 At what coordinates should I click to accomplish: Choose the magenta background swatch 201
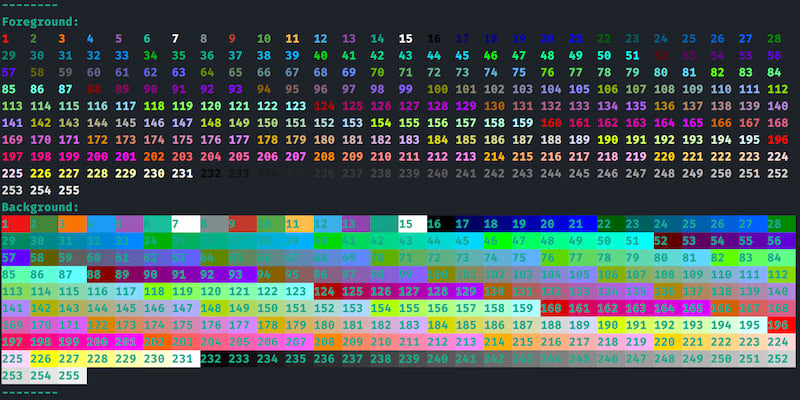tap(129, 342)
